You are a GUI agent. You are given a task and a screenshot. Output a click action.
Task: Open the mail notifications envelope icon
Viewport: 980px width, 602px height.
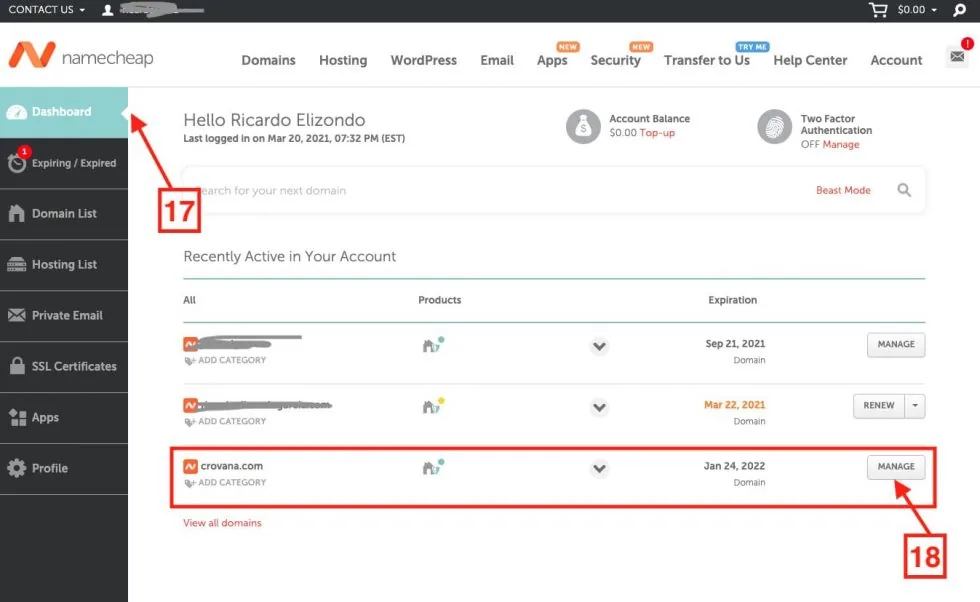957,57
